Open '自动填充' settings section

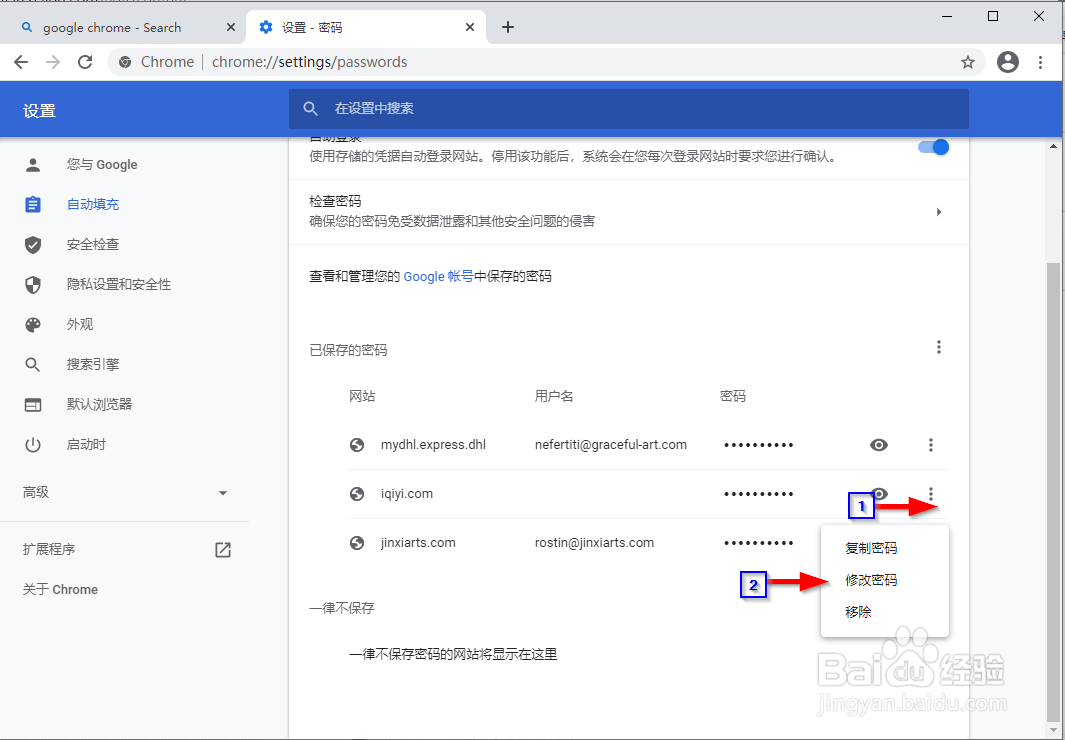pyautogui.click(x=93, y=204)
